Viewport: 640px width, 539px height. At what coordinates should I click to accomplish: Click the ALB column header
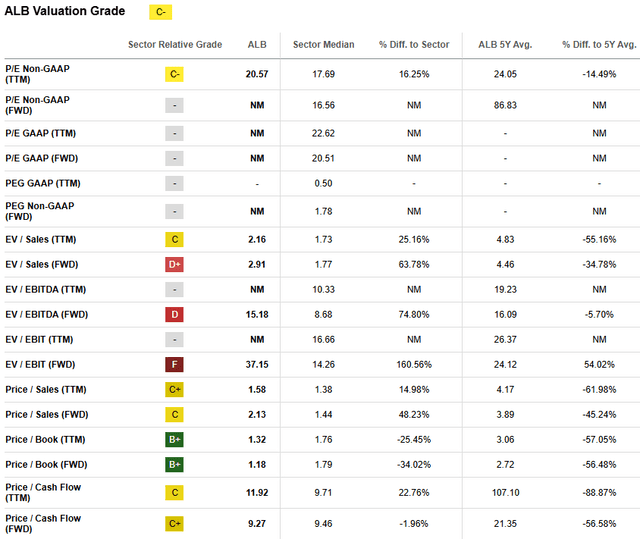(257, 45)
